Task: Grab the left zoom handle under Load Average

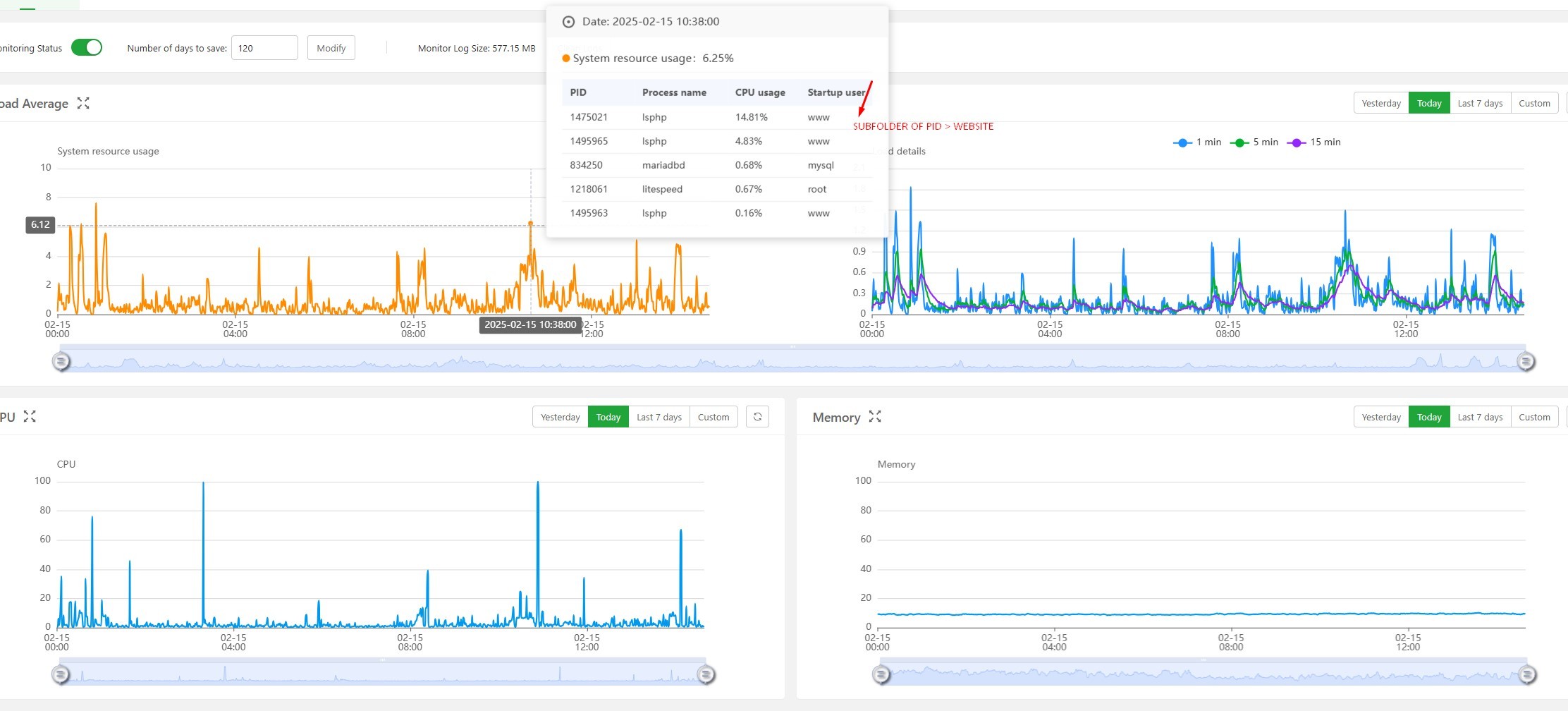Action: (x=61, y=362)
